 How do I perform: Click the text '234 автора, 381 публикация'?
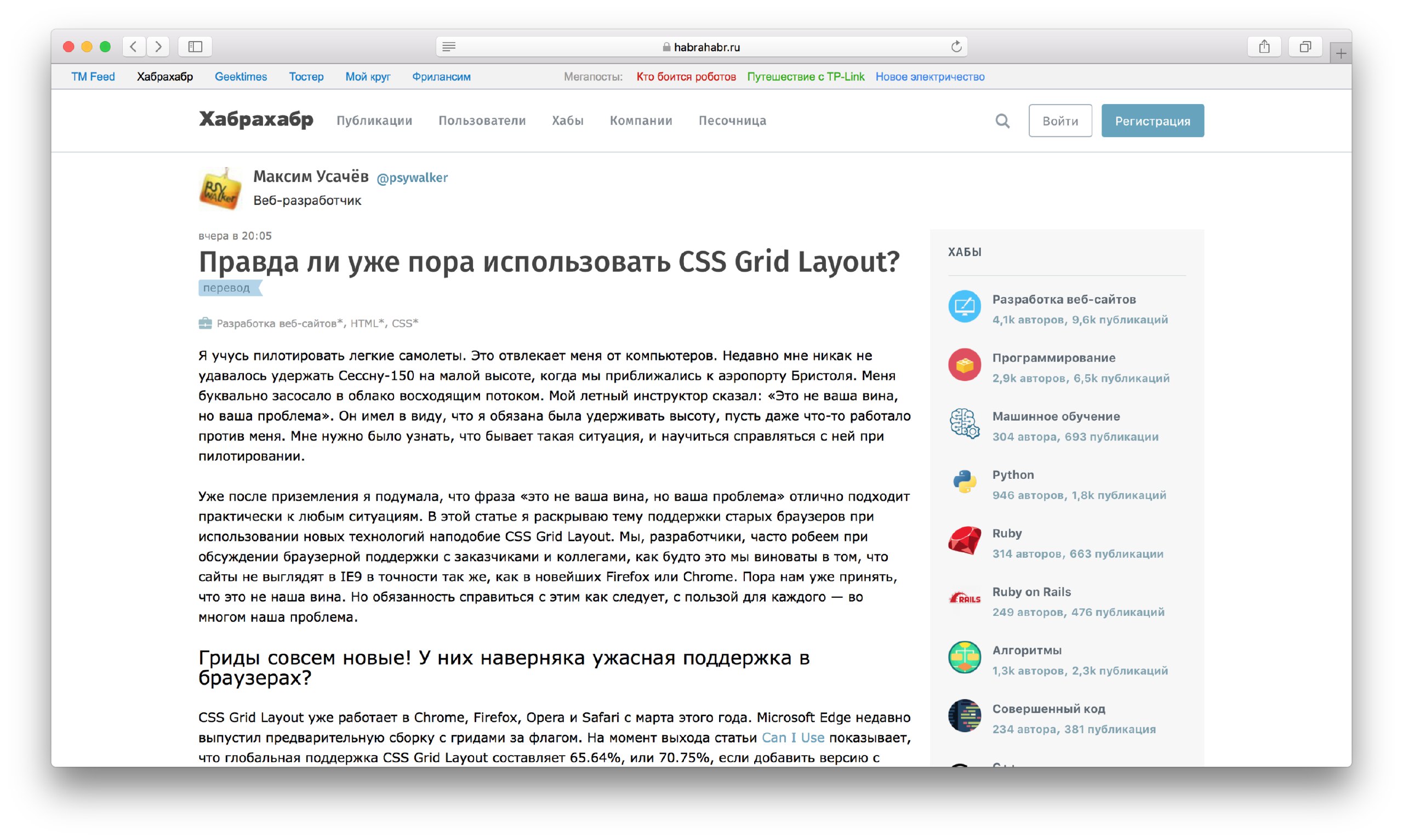(1074, 729)
